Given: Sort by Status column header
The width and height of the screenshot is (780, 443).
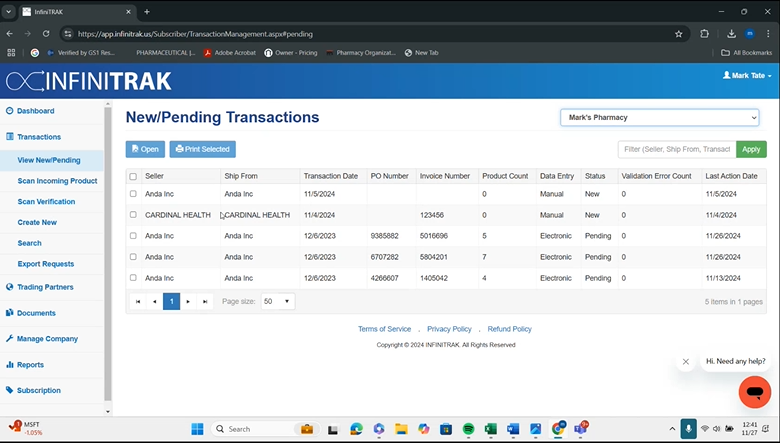Looking at the screenshot, I should [595, 176].
